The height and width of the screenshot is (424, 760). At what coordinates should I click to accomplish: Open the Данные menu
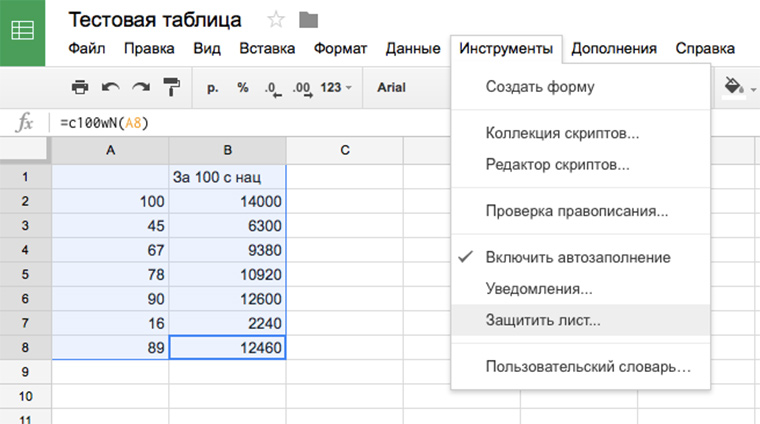point(413,48)
